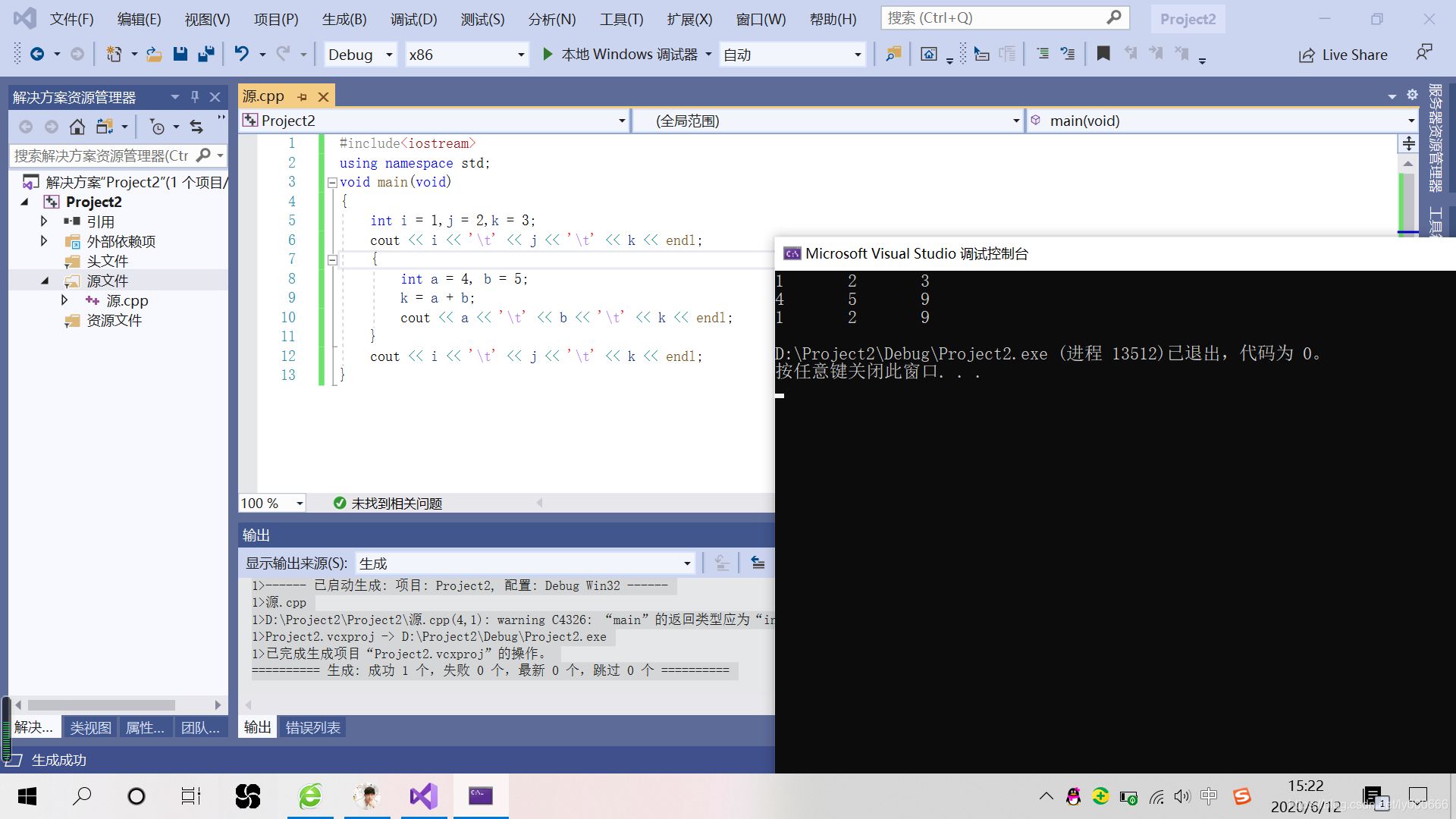Viewport: 1456px width, 819px height.
Task: Open the Project2 scope dropdown
Action: click(434, 121)
